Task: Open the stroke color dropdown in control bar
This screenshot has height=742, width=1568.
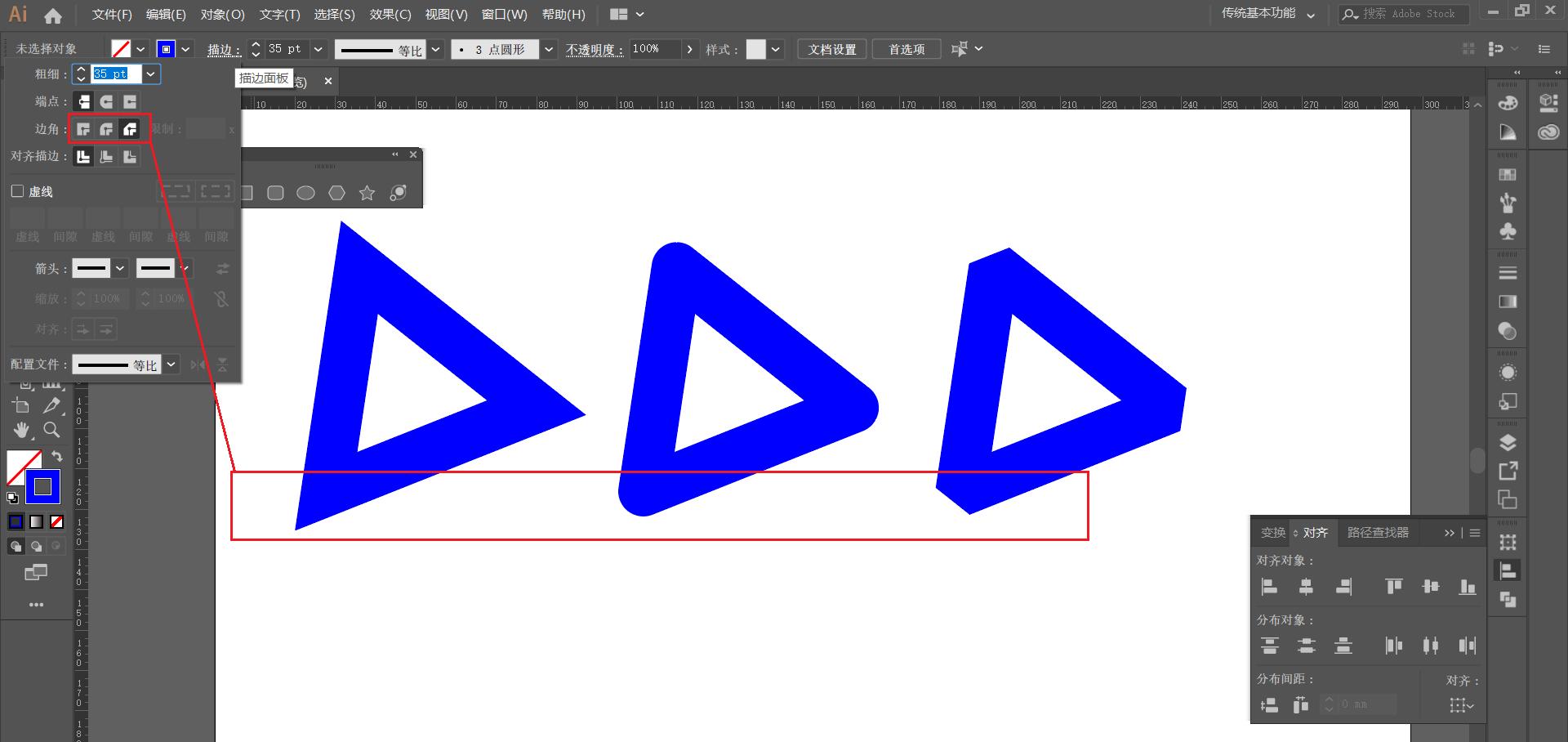Action: (x=186, y=49)
